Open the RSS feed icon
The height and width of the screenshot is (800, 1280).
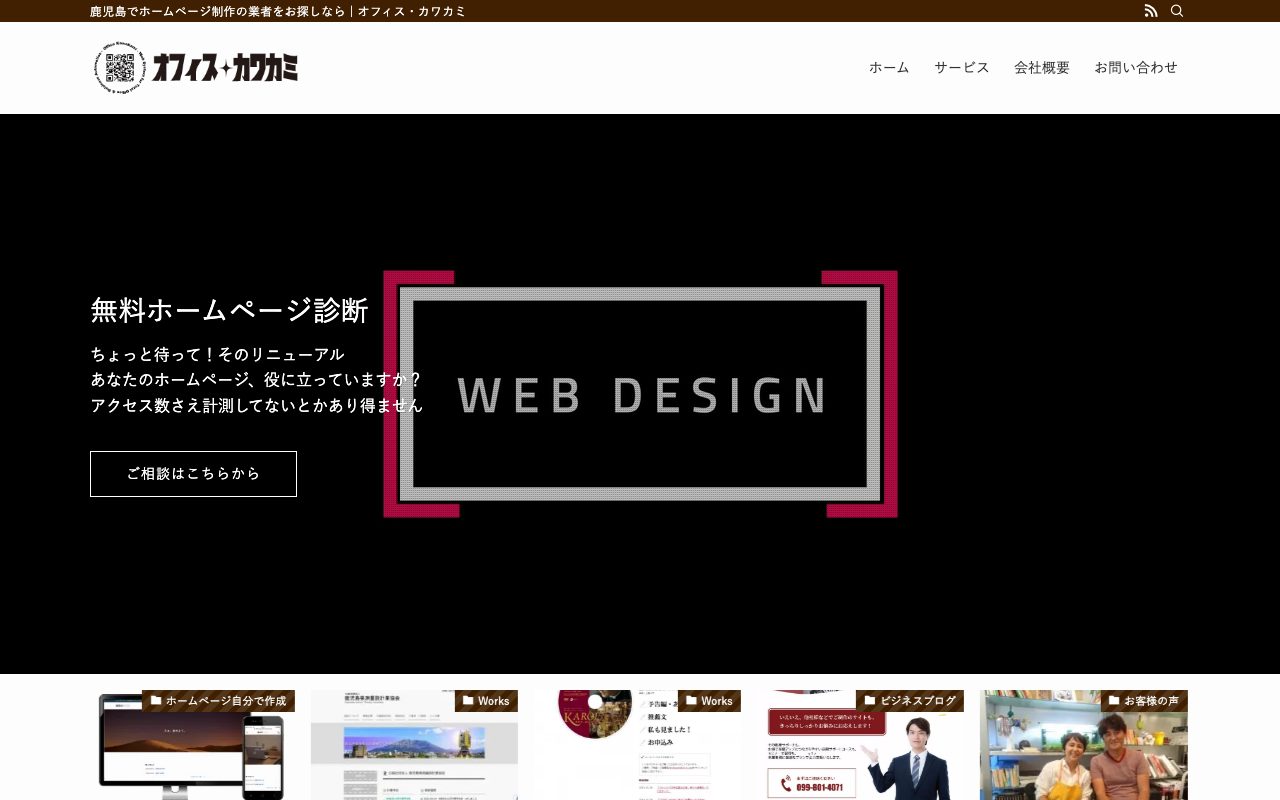point(1151,11)
